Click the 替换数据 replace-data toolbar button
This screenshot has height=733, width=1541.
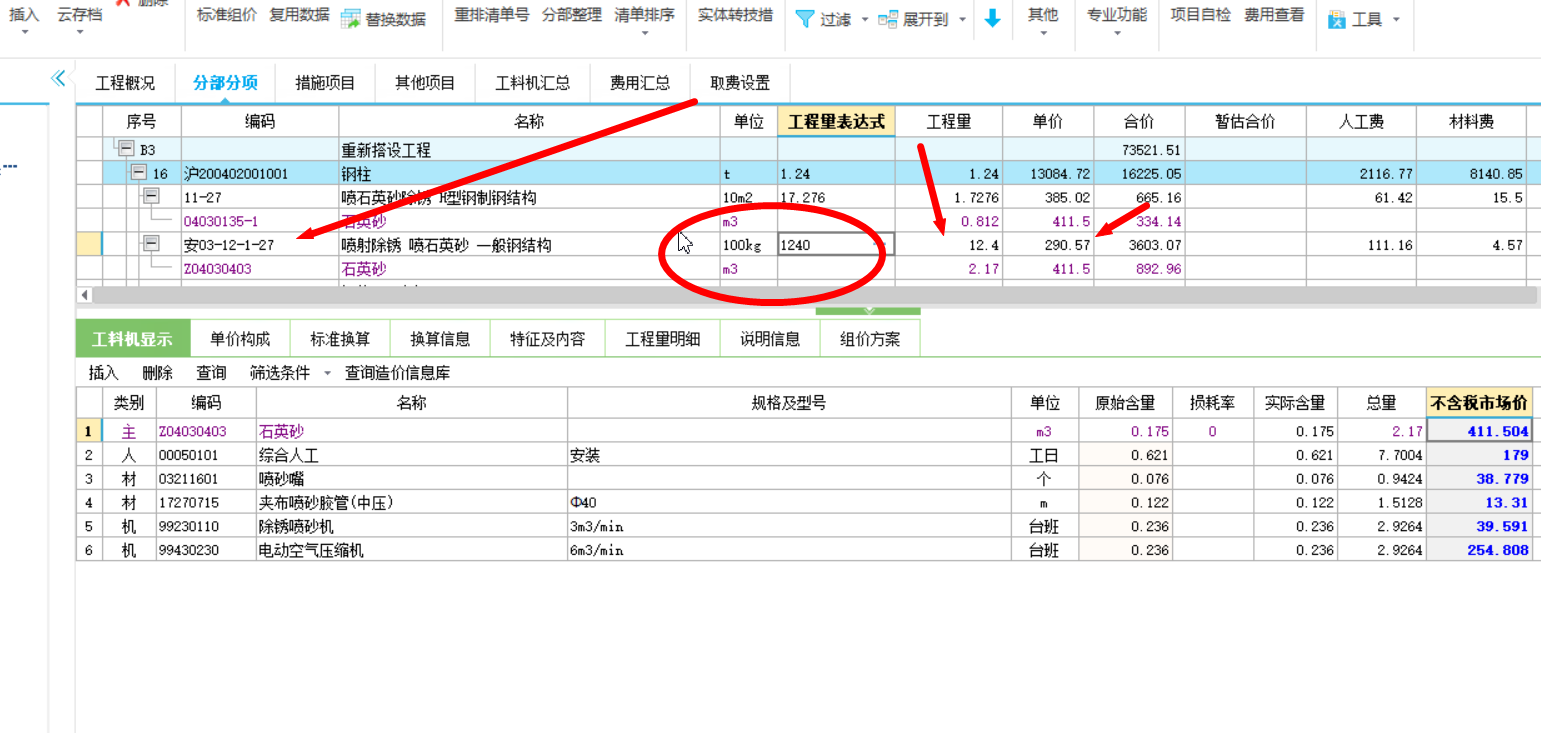click(383, 19)
